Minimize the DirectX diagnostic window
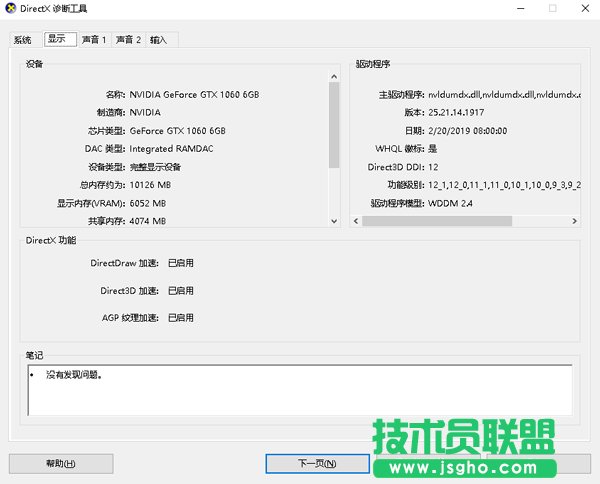Image resolution: width=600 pixels, height=484 pixels. [x=520, y=8]
